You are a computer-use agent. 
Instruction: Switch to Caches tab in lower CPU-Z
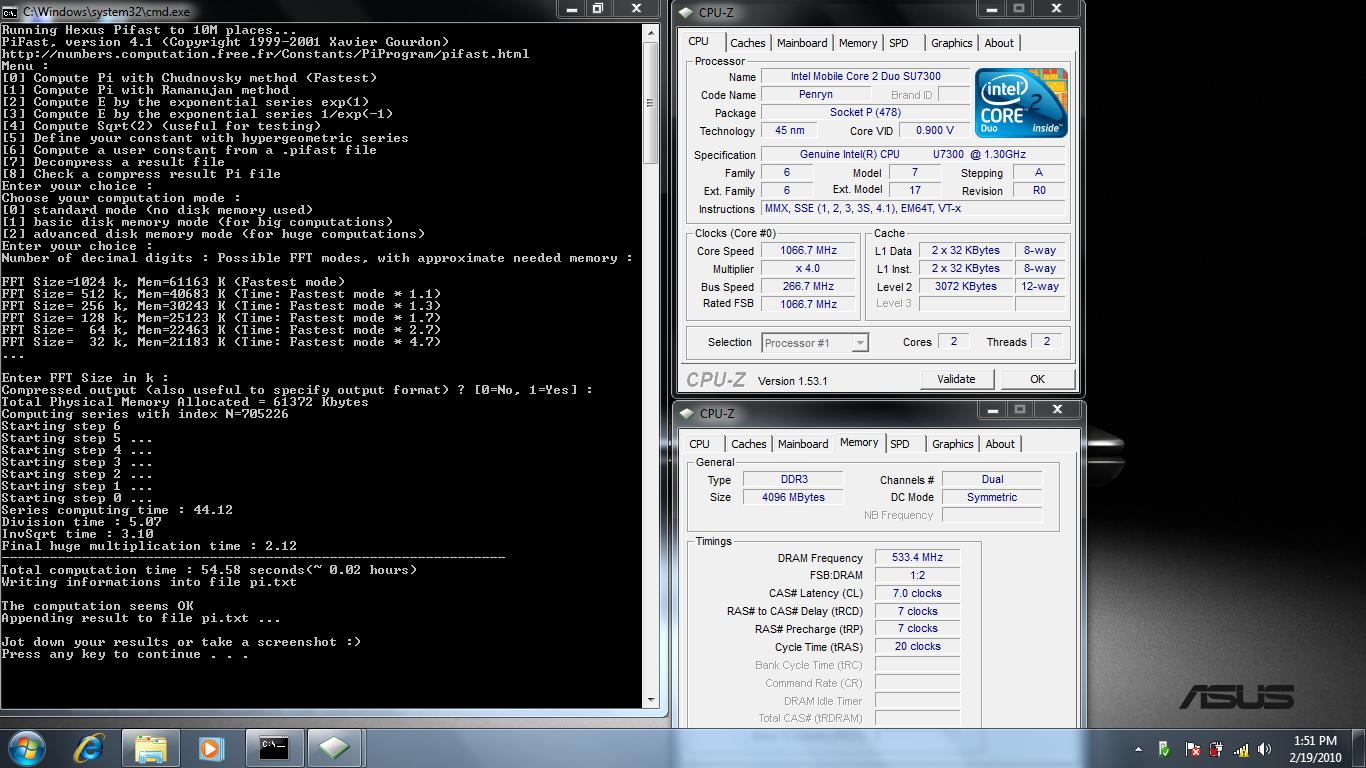(x=749, y=444)
